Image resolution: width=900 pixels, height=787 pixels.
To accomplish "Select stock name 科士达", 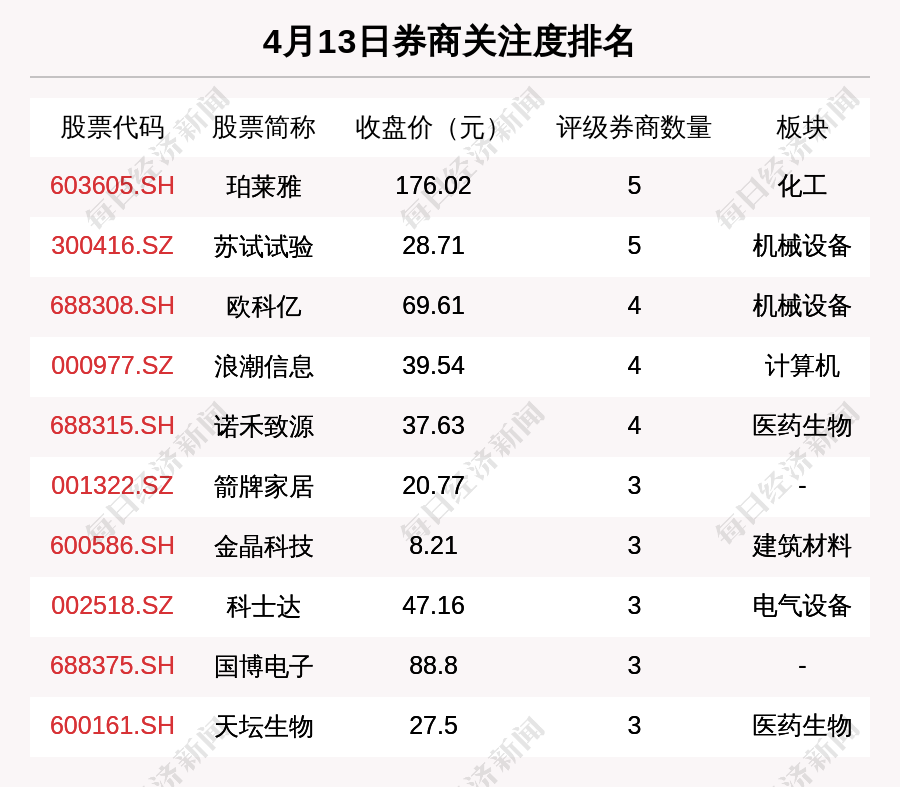I will point(263,606).
